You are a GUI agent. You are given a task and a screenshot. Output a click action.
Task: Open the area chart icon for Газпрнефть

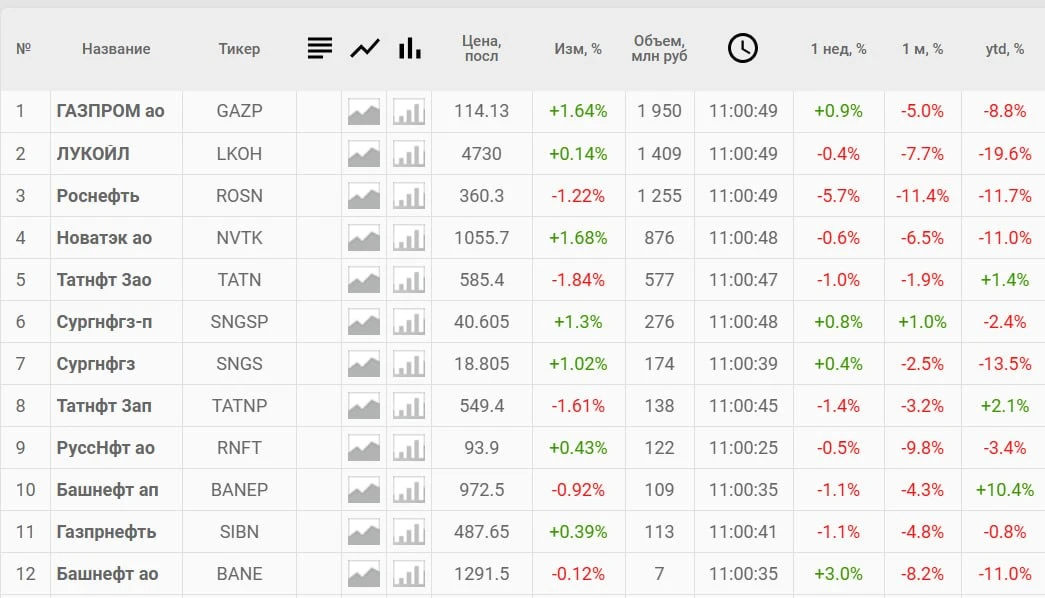[x=364, y=532]
